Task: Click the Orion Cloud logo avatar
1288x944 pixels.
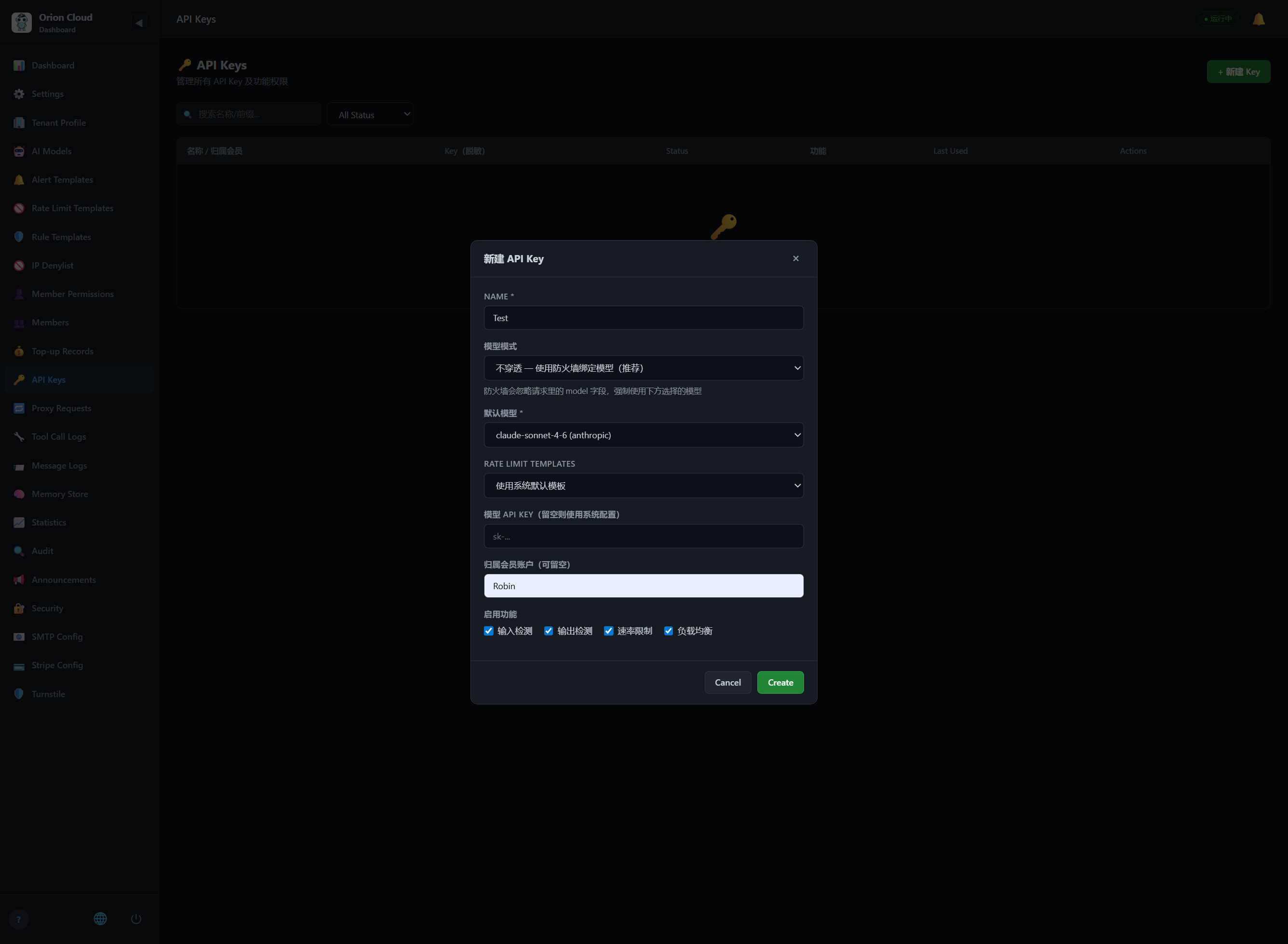Action: coord(22,23)
